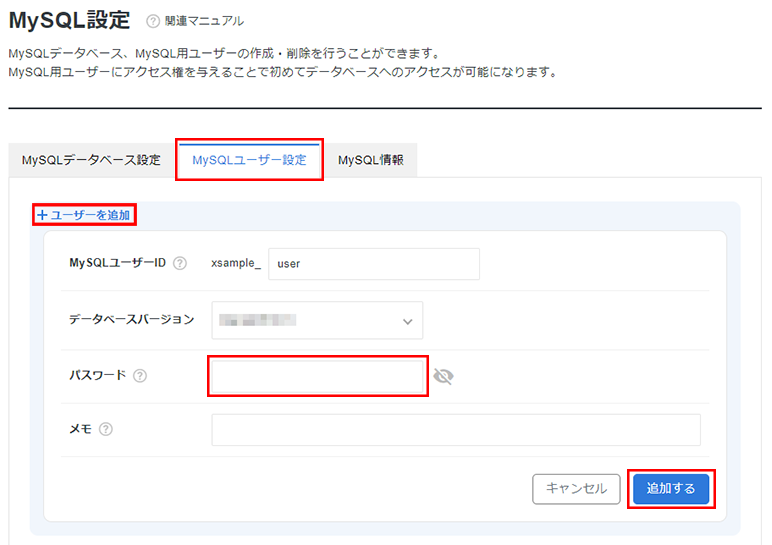This screenshot has height=545, width=772.
Task: Click into the メモ input field
Action: 456,430
